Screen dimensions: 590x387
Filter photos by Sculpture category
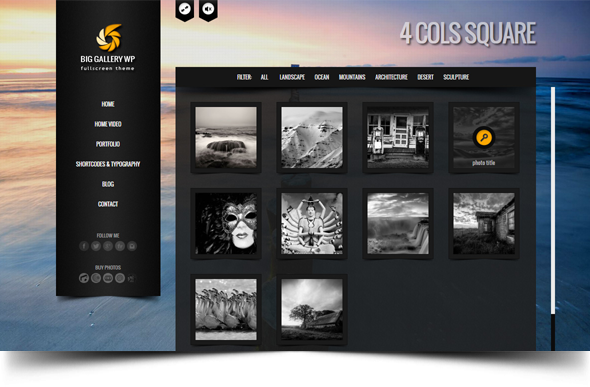tap(456, 77)
